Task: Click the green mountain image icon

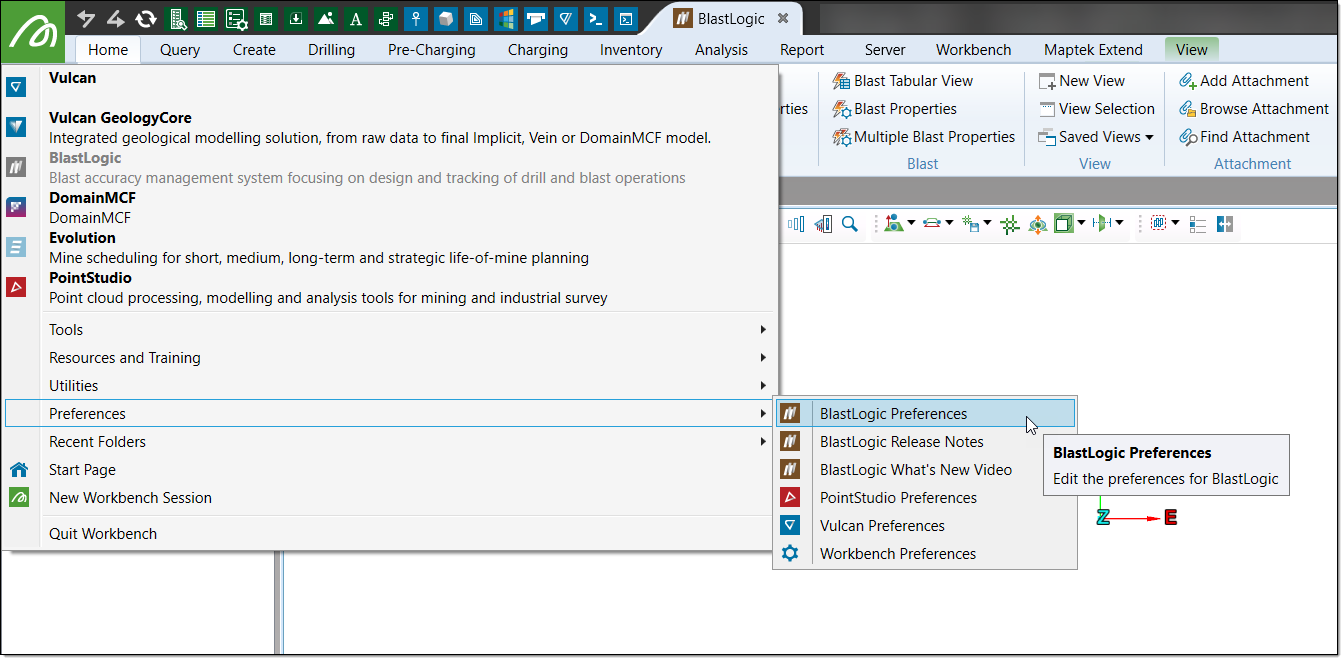Action: [x=325, y=19]
